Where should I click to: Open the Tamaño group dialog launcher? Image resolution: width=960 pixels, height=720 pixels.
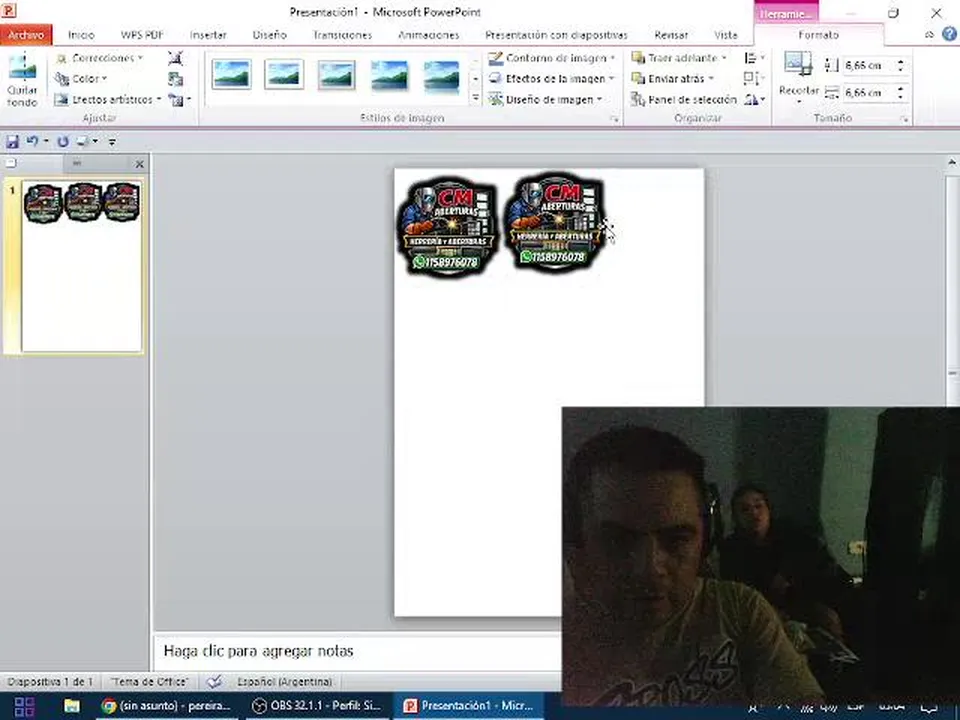click(x=904, y=119)
